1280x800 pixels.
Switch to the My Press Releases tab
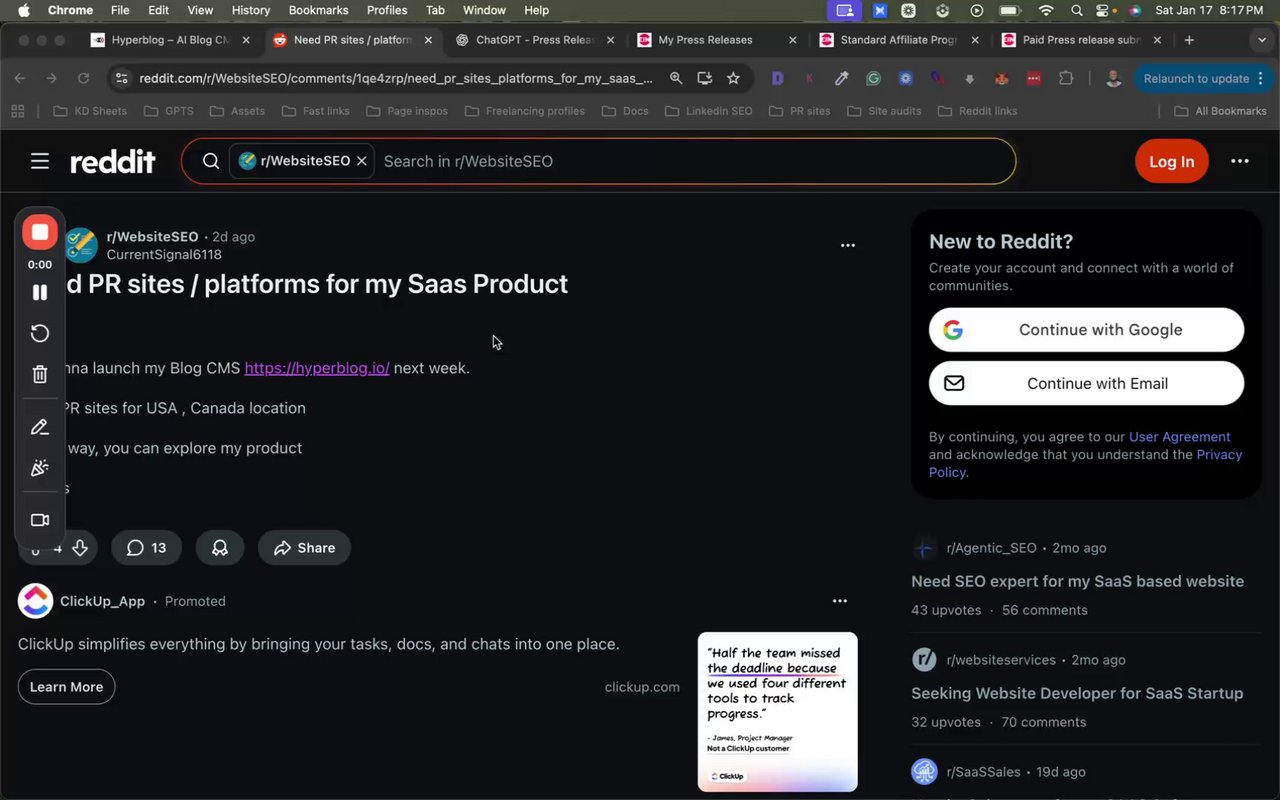click(705, 40)
